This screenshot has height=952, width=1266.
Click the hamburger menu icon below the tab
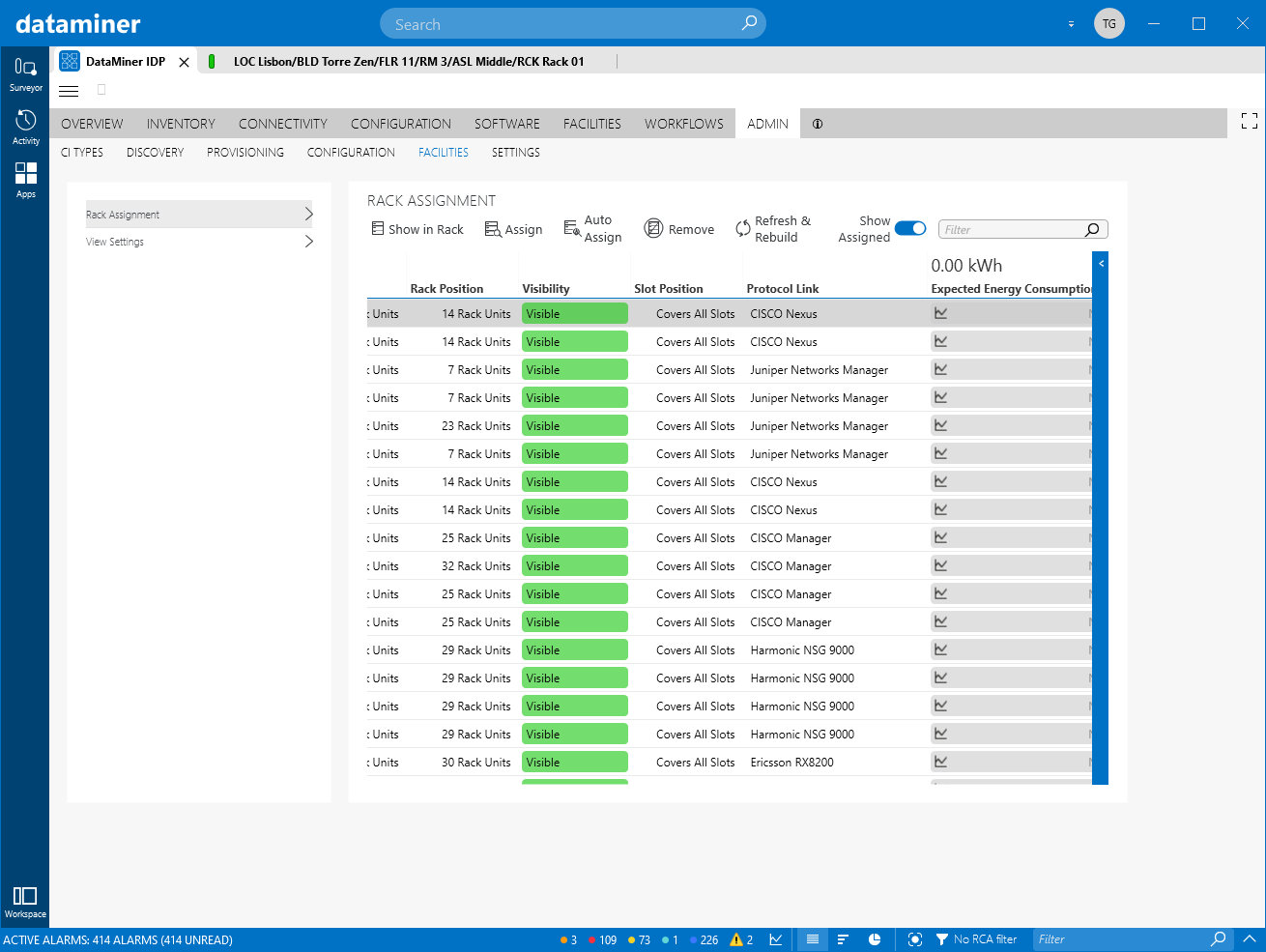coord(69,91)
